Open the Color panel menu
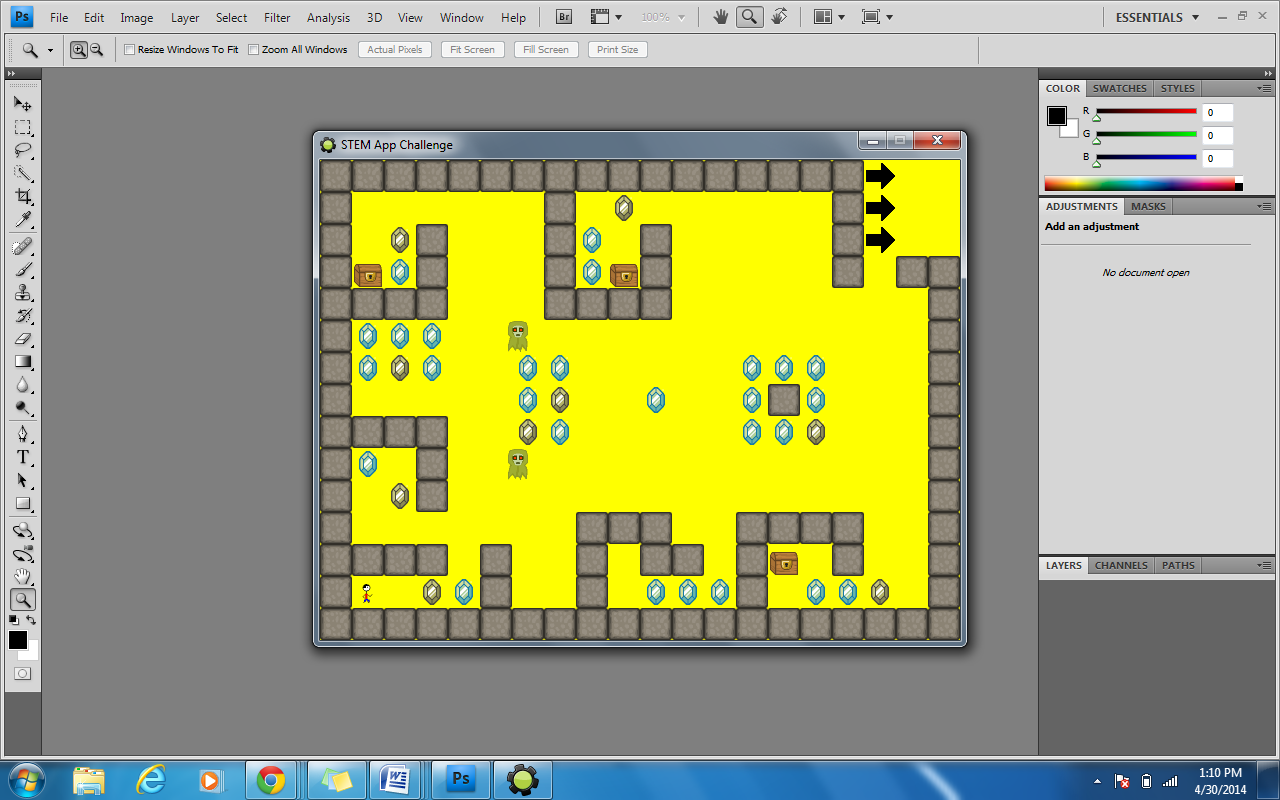Viewport: 1280px width, 800px height. [x=1268, y=88]
